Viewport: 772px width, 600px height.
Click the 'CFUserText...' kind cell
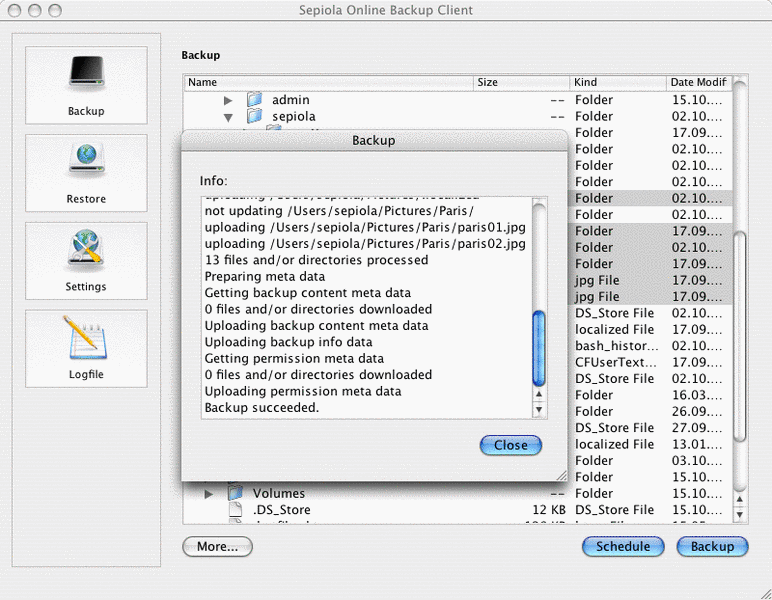tap(615, 362)
